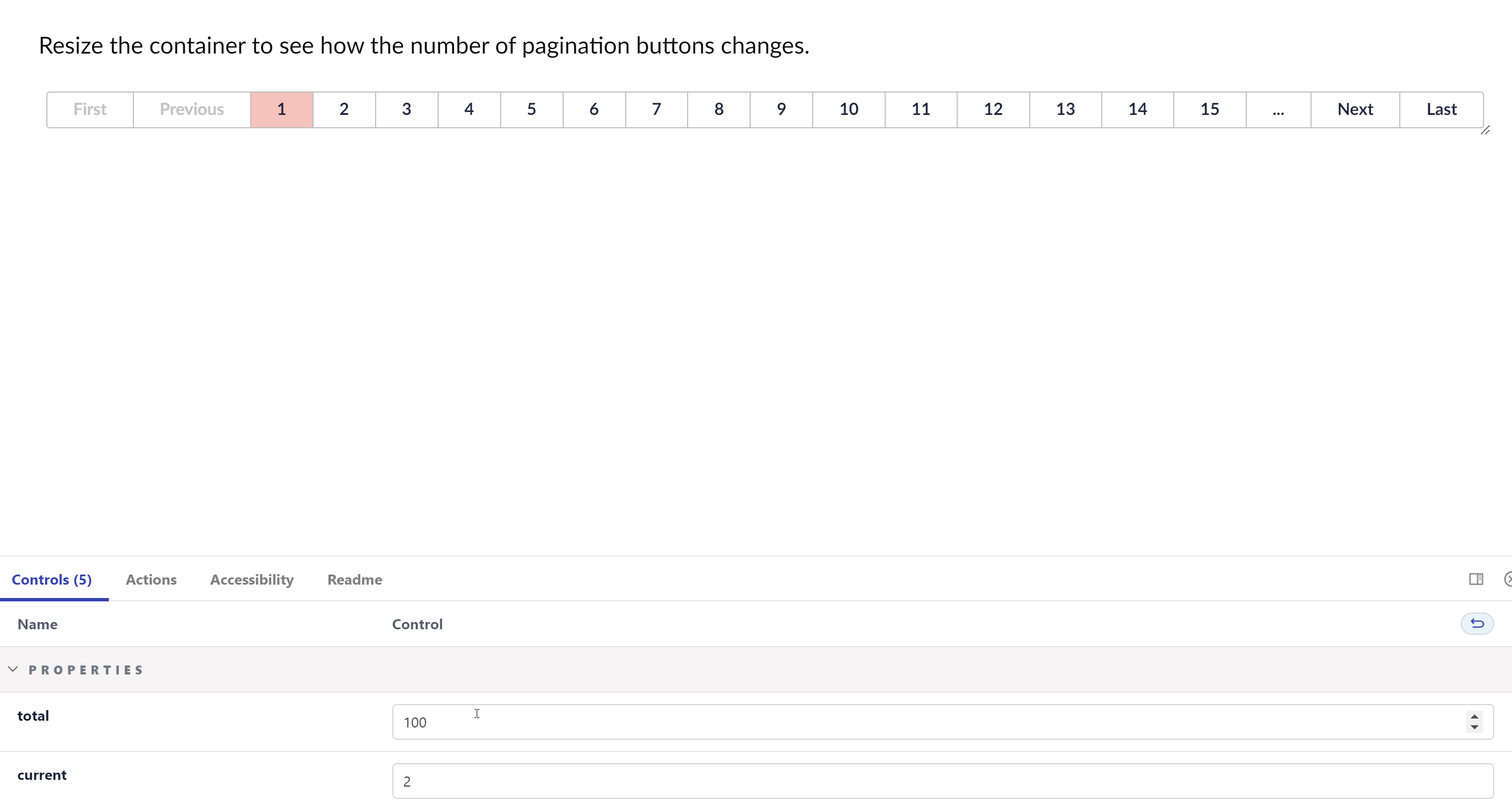Click the highlighted page 1 button
The image size is (1512, 810).
click(x=282, y=109)
